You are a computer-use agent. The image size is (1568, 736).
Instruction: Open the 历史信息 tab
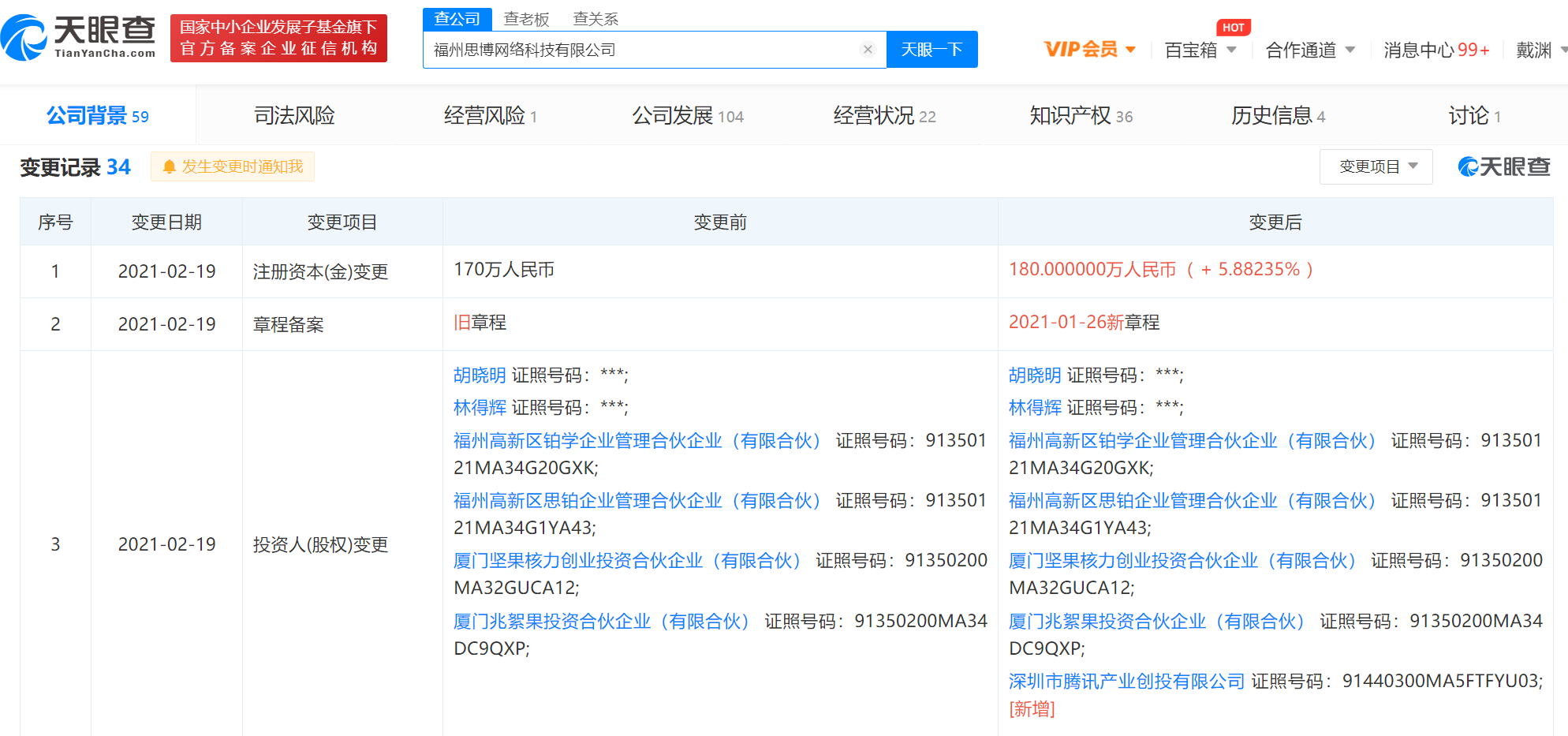point(1278,116)
